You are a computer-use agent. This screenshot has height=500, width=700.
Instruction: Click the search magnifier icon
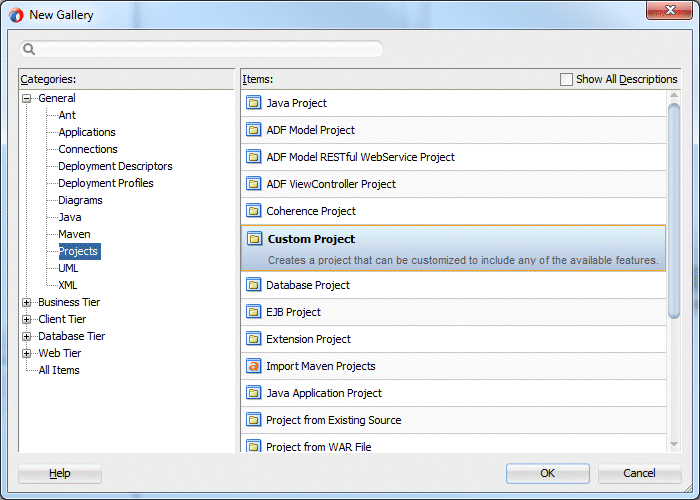[29, 49]
